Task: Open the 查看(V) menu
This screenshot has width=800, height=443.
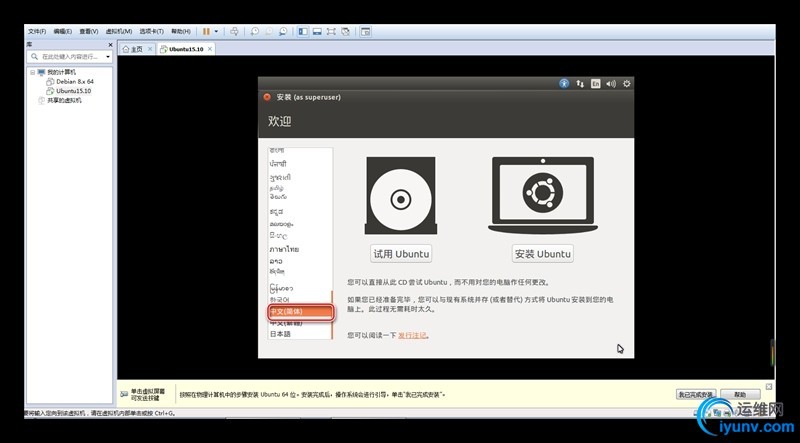Action: tap(89, 32)
